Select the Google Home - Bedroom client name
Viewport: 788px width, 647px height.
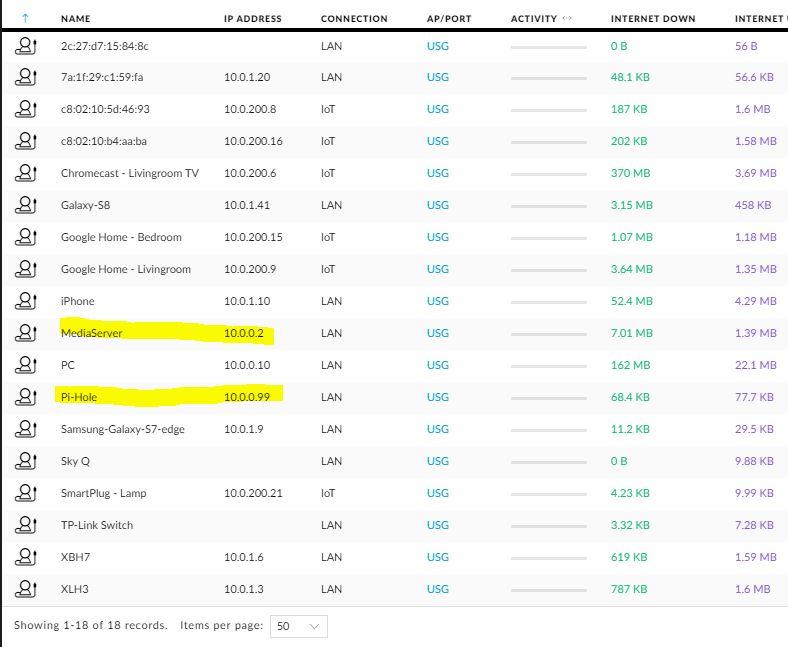(121, 237)
